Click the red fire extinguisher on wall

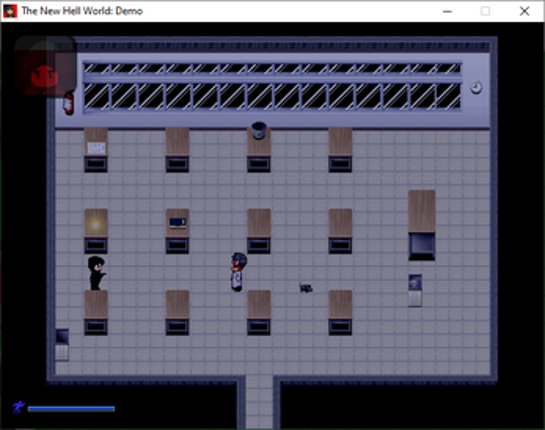(x=68, y=103)
